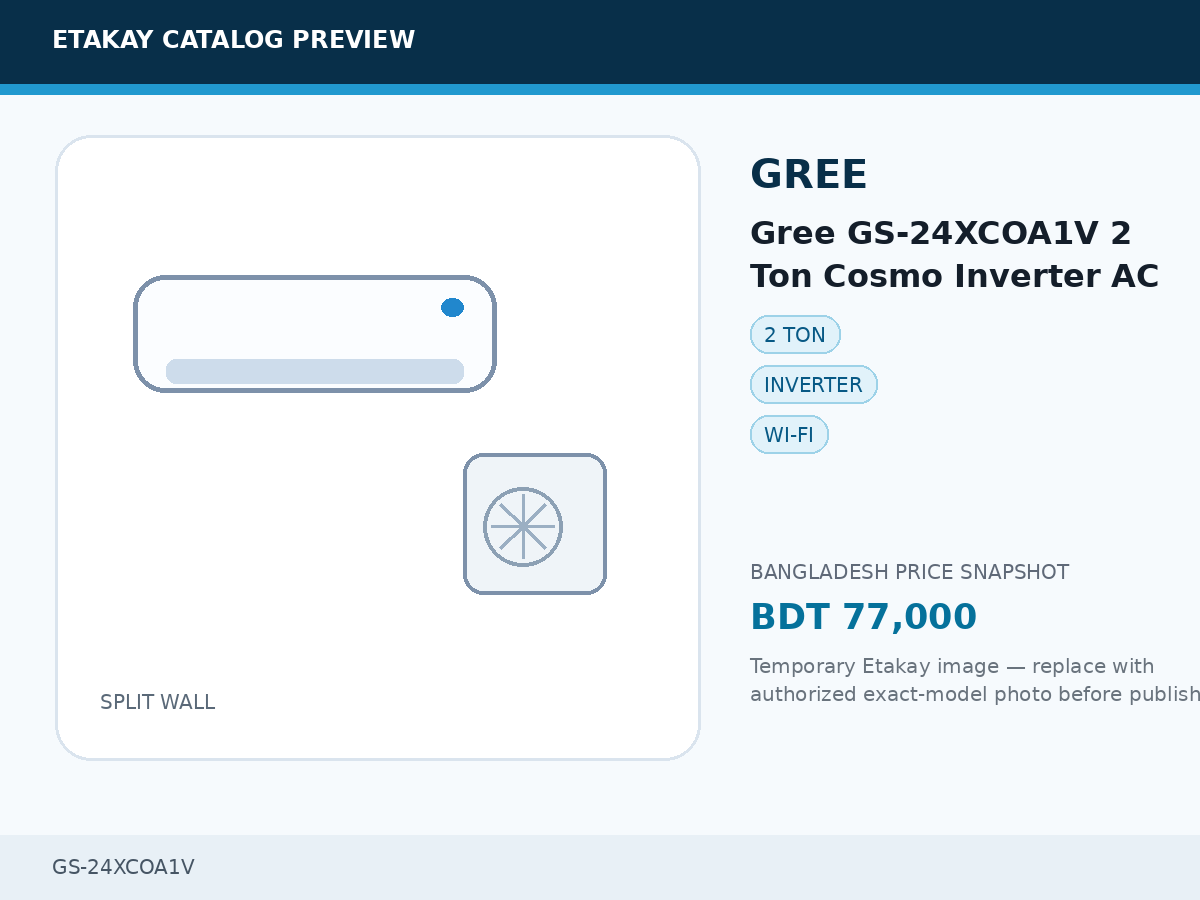The height and width of the screenshot is (900, 1200).
Task: Click the BDT 77,000 price
Action: 863,617
